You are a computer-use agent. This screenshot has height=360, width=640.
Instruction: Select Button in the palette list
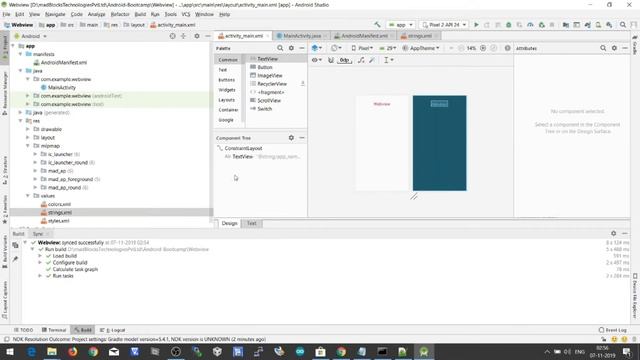(265, 67)
